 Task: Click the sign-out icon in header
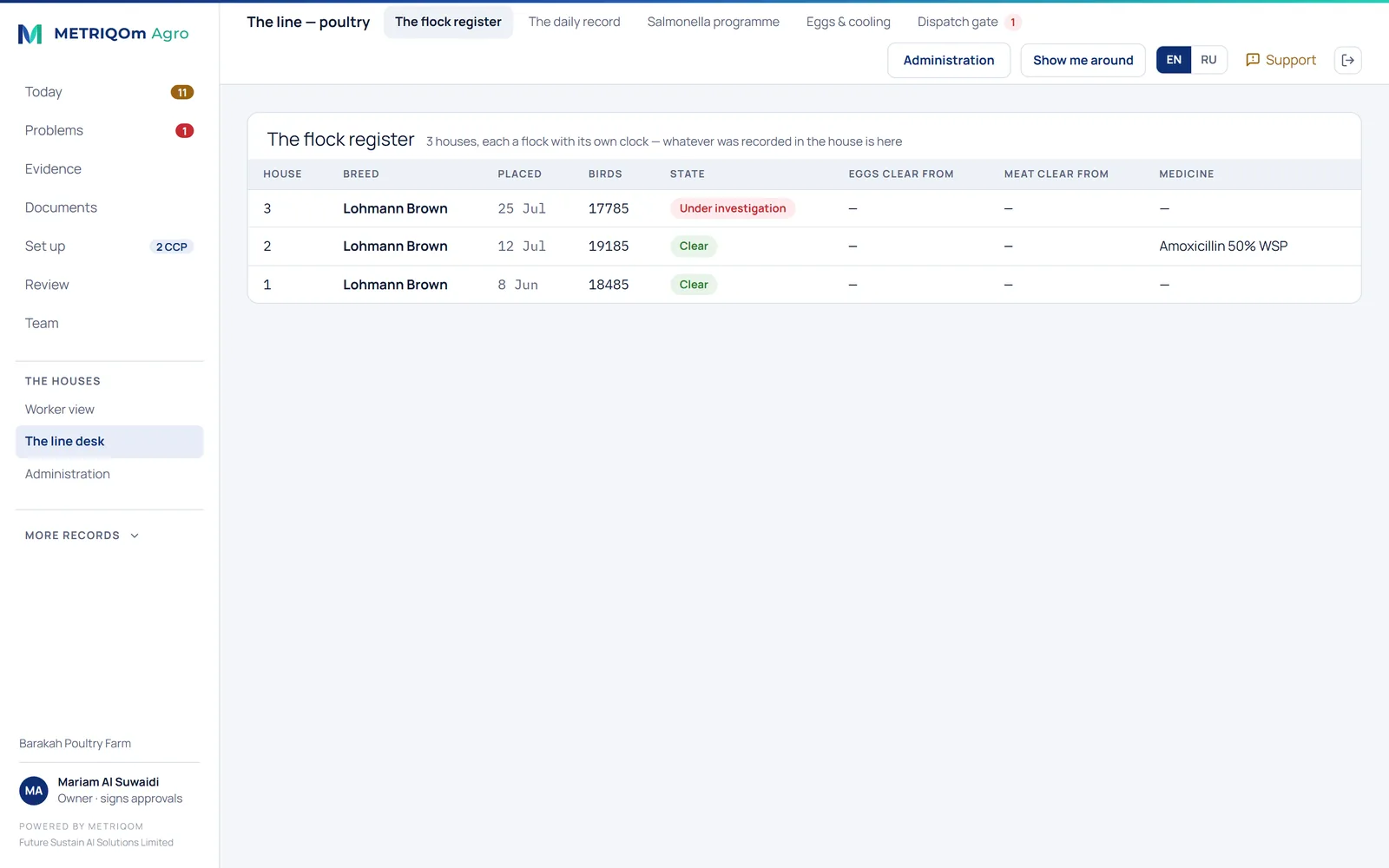1347,60
